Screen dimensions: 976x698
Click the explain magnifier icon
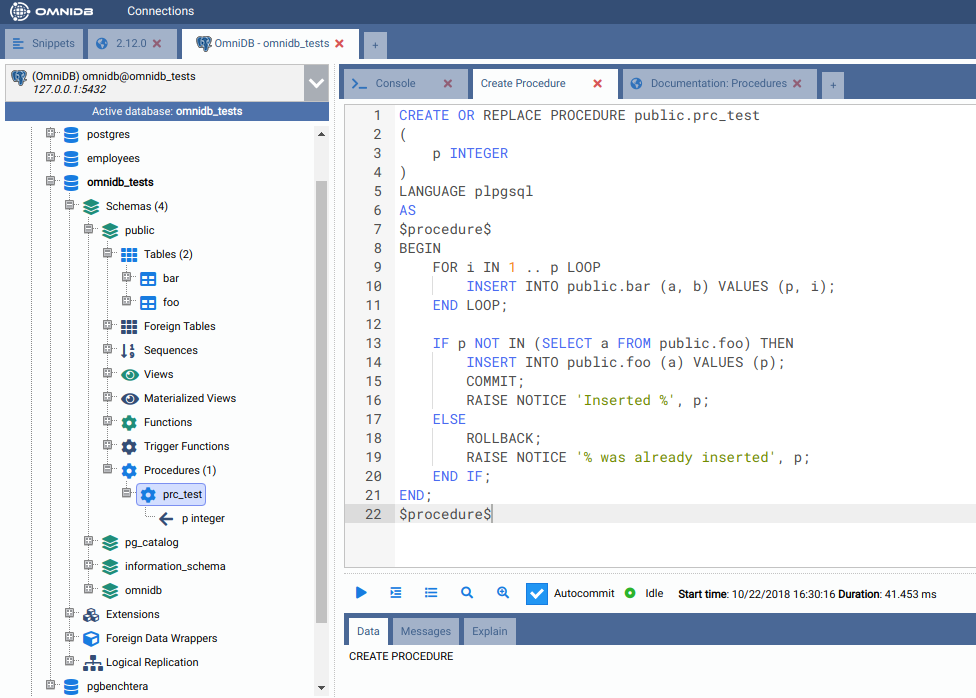[x=467, y=593]
